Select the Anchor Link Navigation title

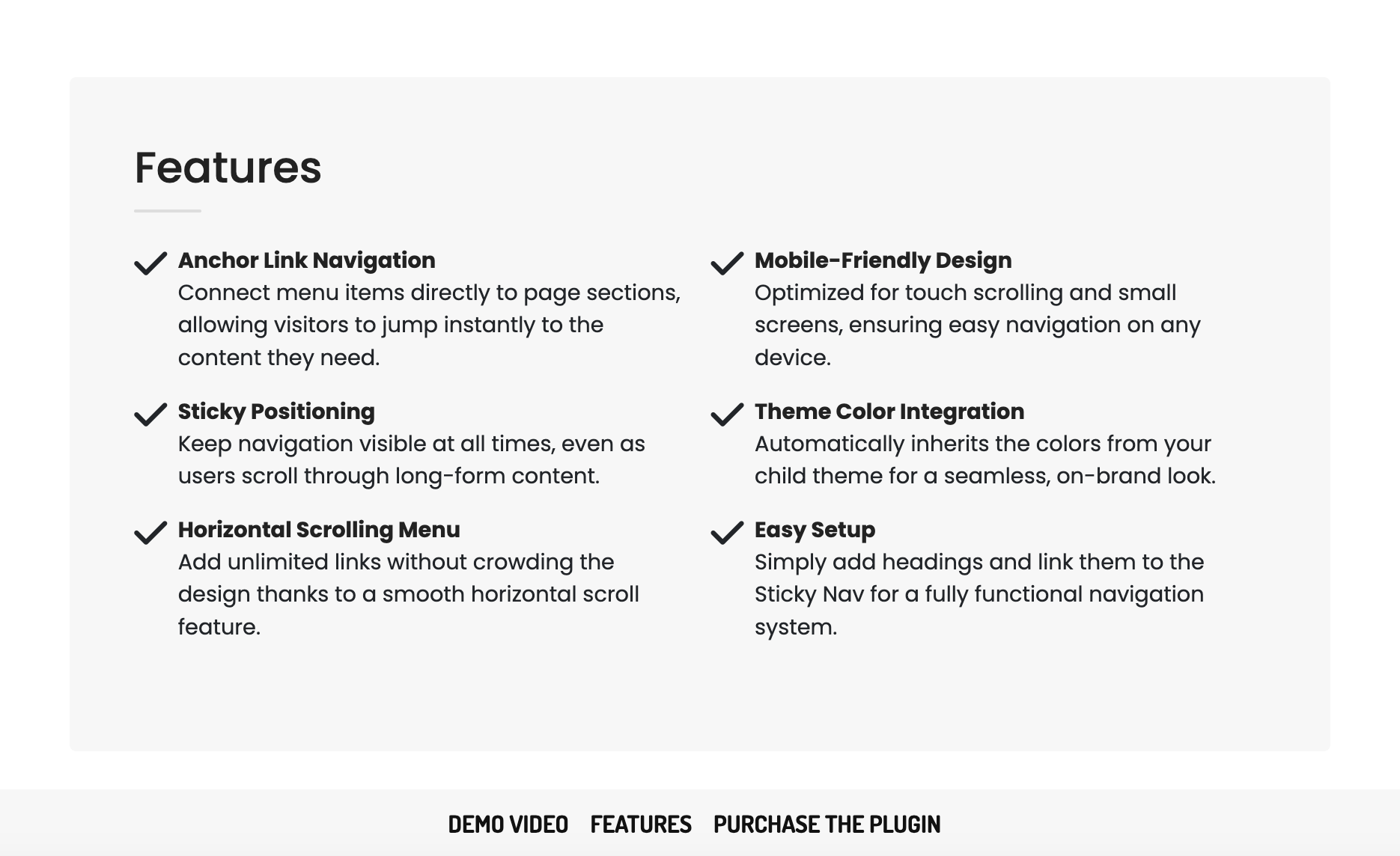306,260
